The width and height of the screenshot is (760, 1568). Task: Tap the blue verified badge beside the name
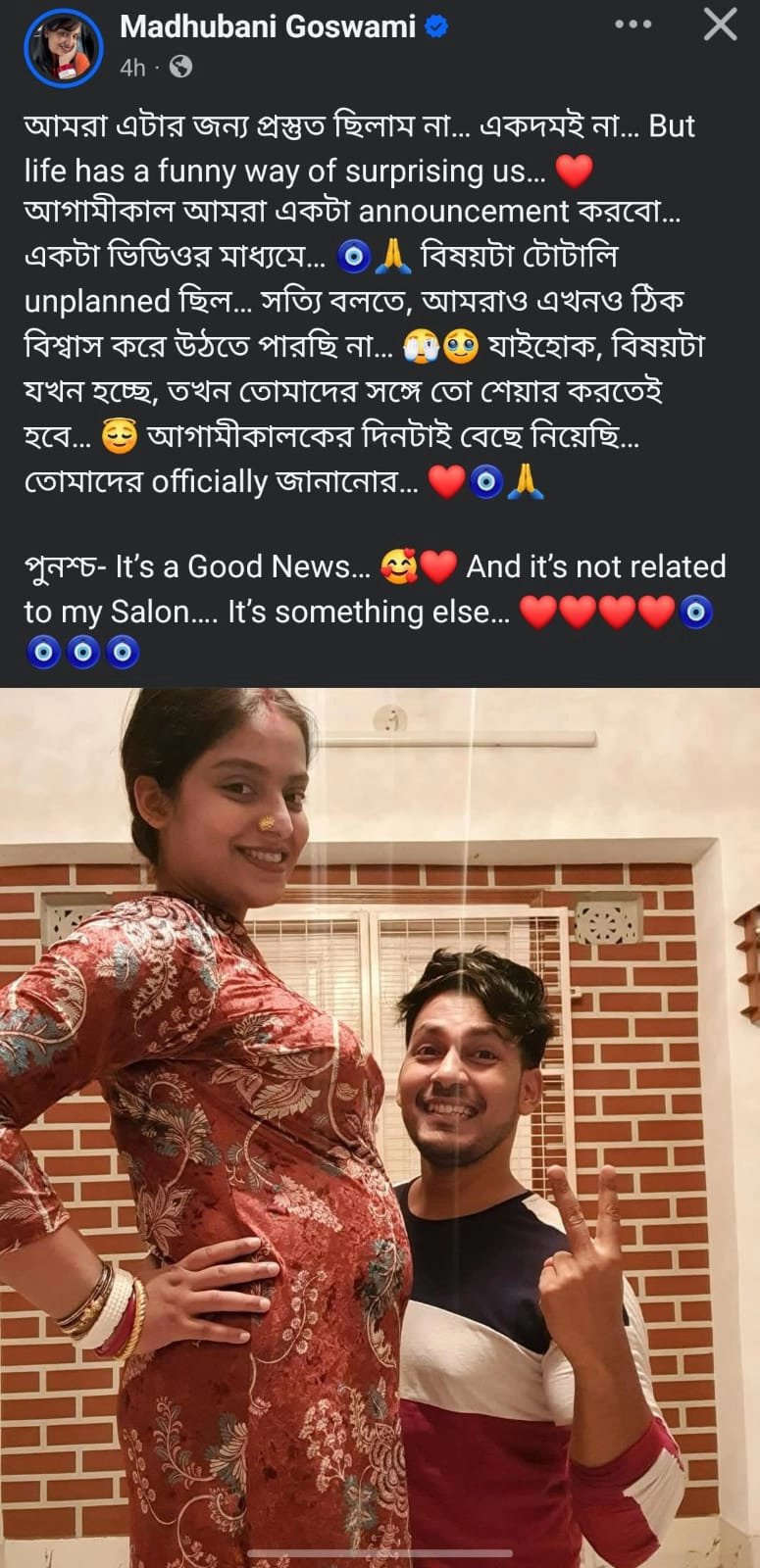pos(437,26)
